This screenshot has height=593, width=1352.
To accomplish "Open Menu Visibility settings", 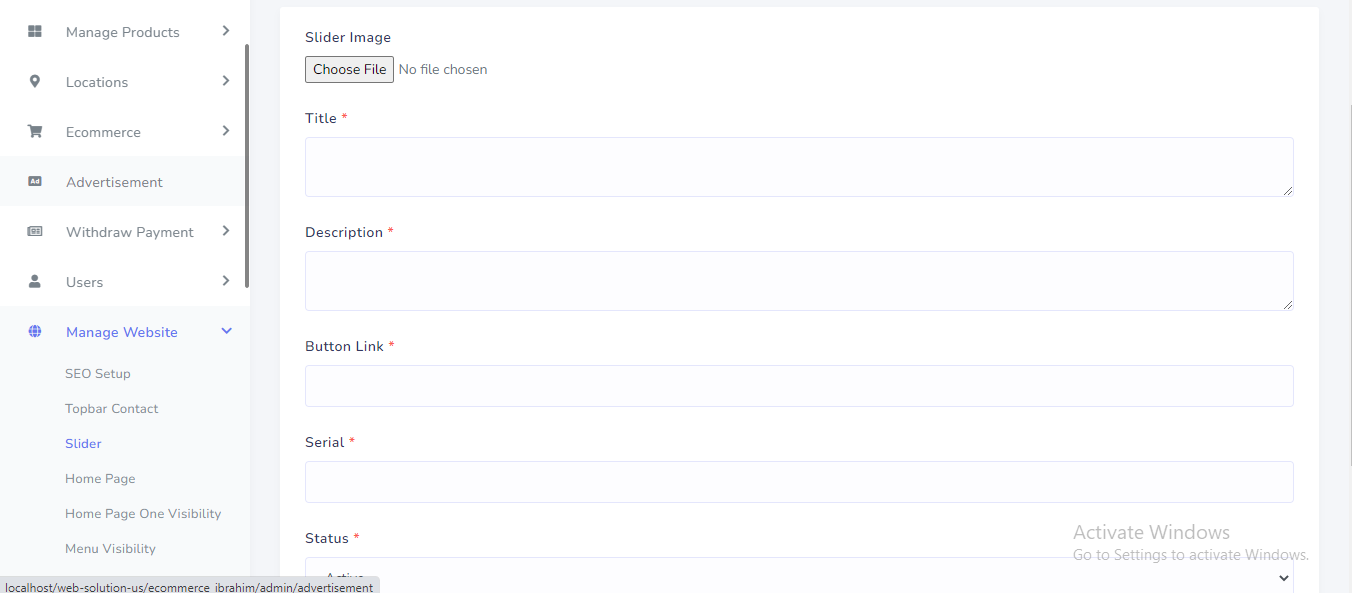I will pyautogui.click(x=110, y=549).
